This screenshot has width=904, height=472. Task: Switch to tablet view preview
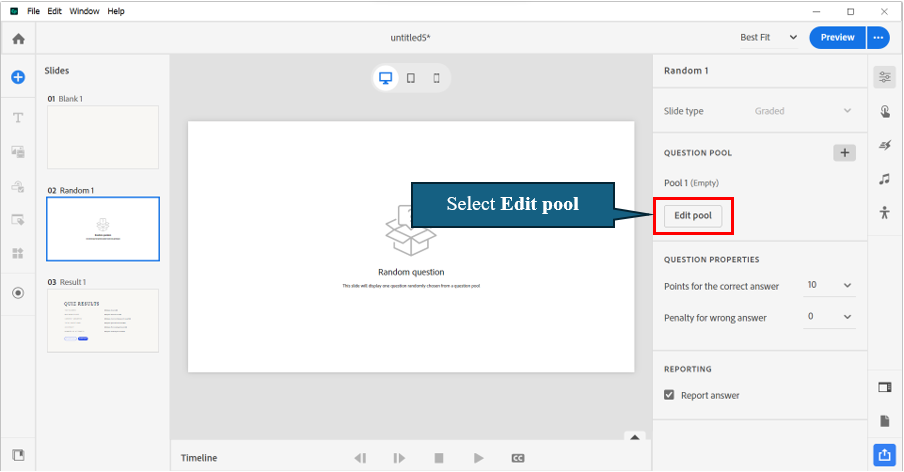click(411, 78)
